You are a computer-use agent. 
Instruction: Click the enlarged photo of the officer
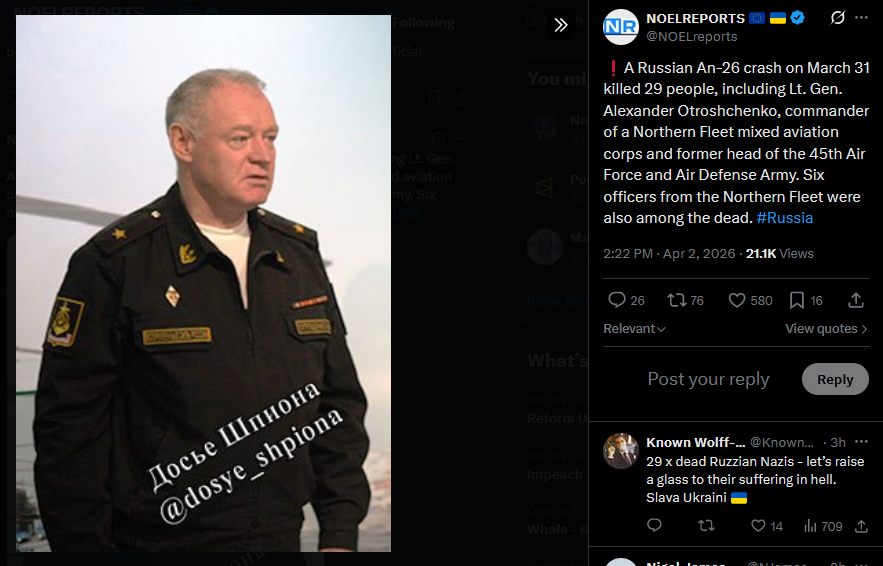pos(203,283)
